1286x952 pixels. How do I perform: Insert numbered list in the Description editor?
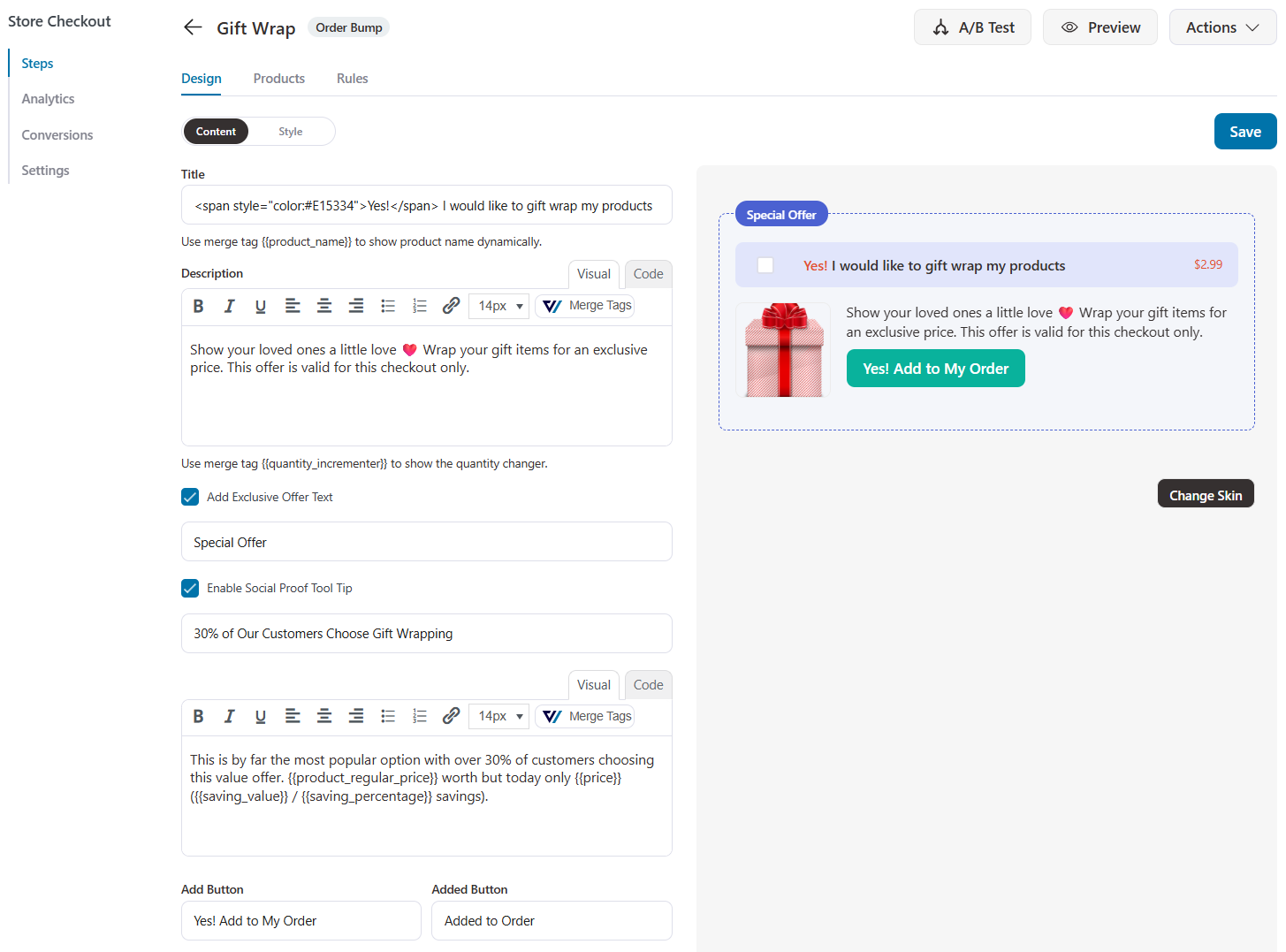[420, 306]
